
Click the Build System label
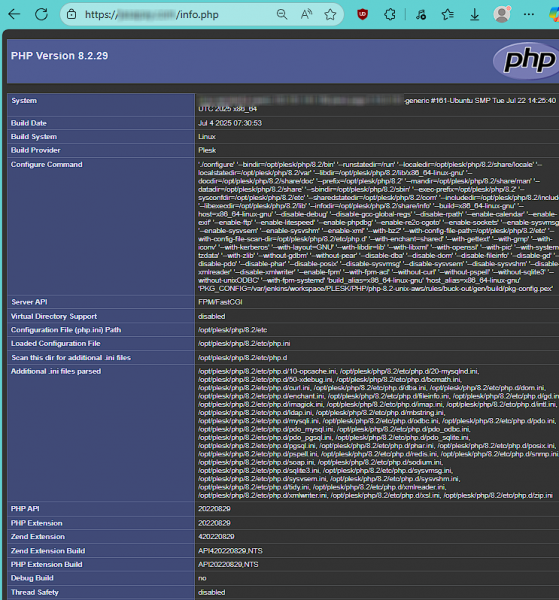pyautogui.click(x=34, y=137)
